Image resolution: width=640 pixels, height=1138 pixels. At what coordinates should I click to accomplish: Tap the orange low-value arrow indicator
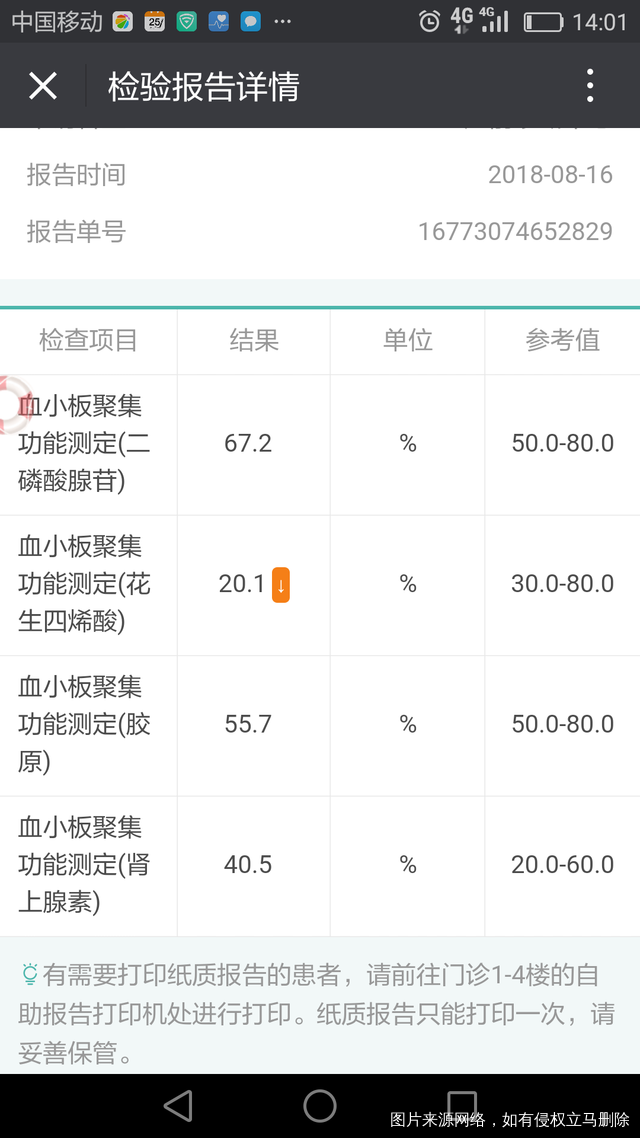pos(281,585)
